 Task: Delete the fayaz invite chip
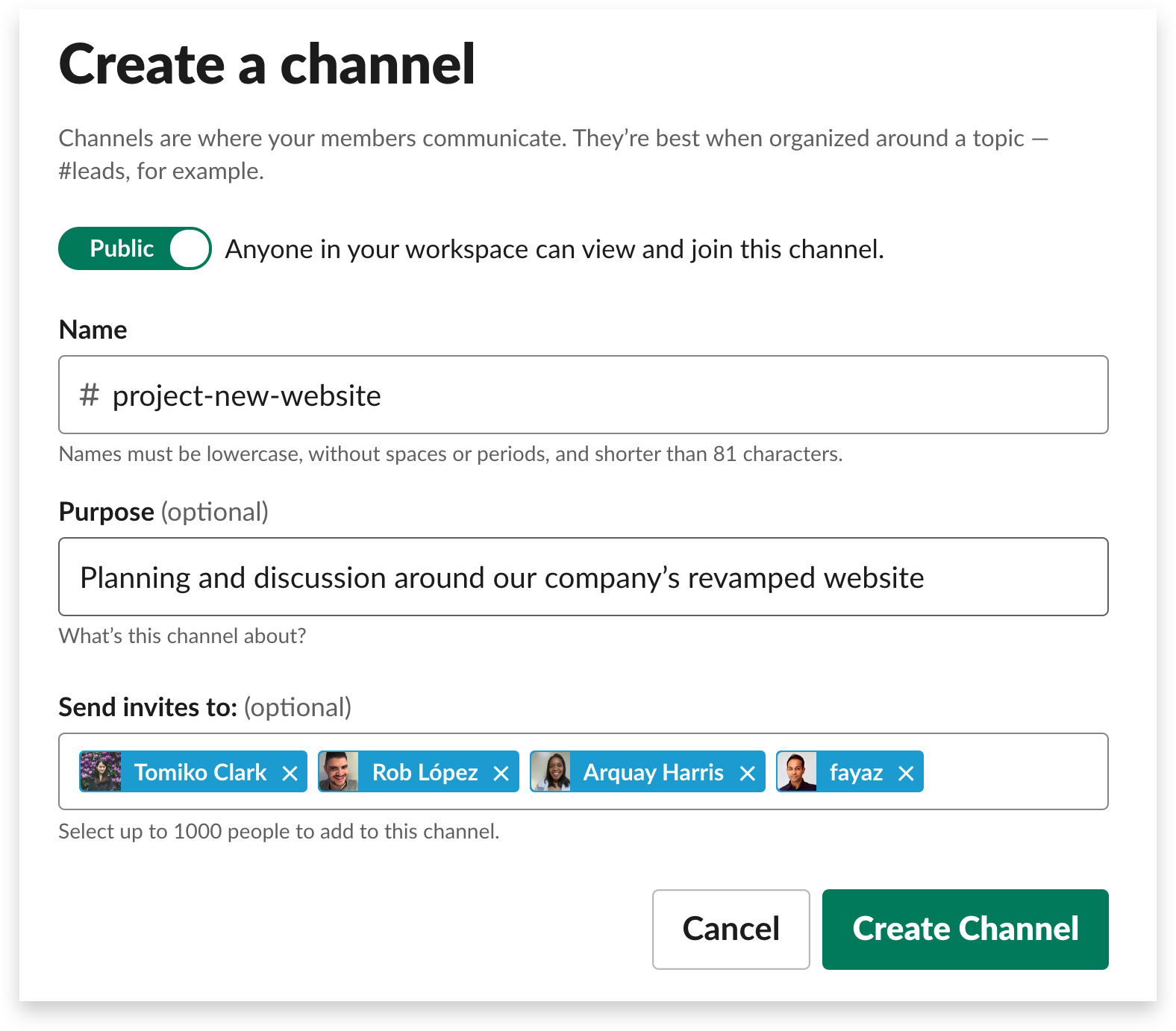click(905, 774)
